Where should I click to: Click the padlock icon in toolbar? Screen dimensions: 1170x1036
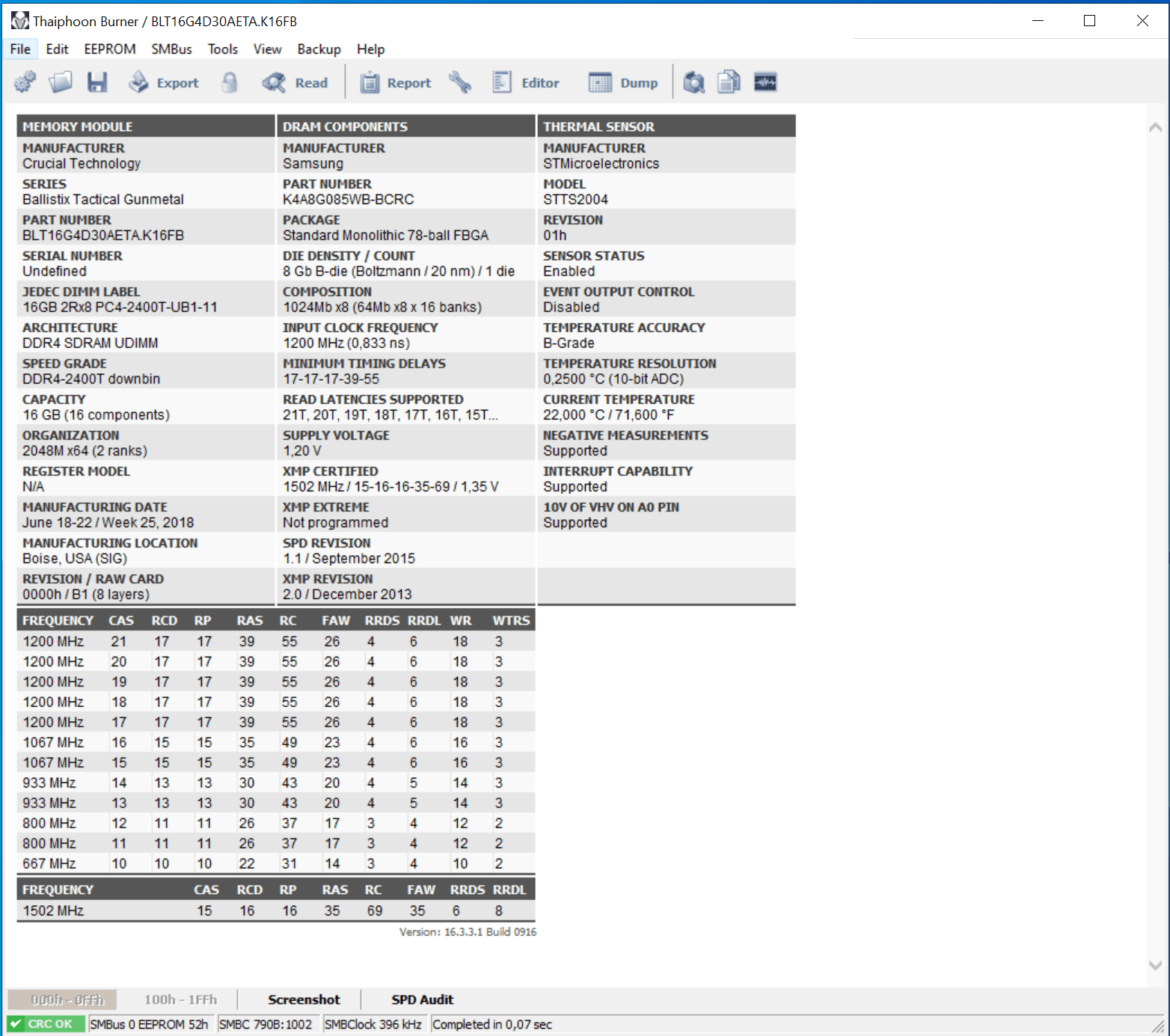click(x=230, y=82)
